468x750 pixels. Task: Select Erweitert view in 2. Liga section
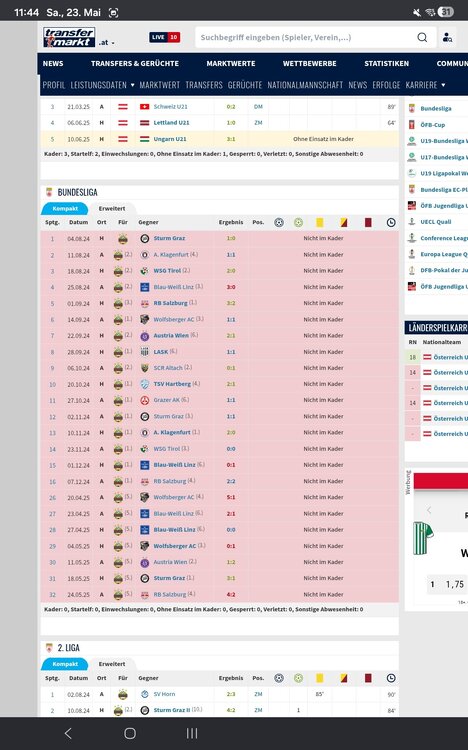[x=111, y=664]
